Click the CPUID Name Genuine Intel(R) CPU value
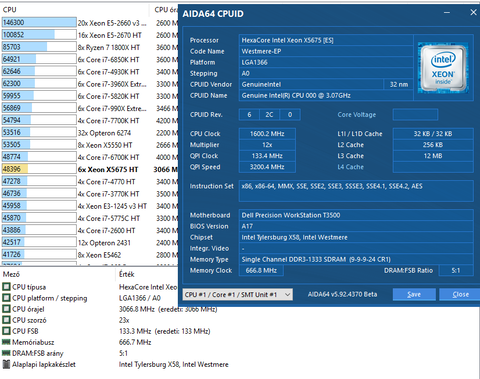The height and width of the screenshot is (379, 480). point(326,95)
